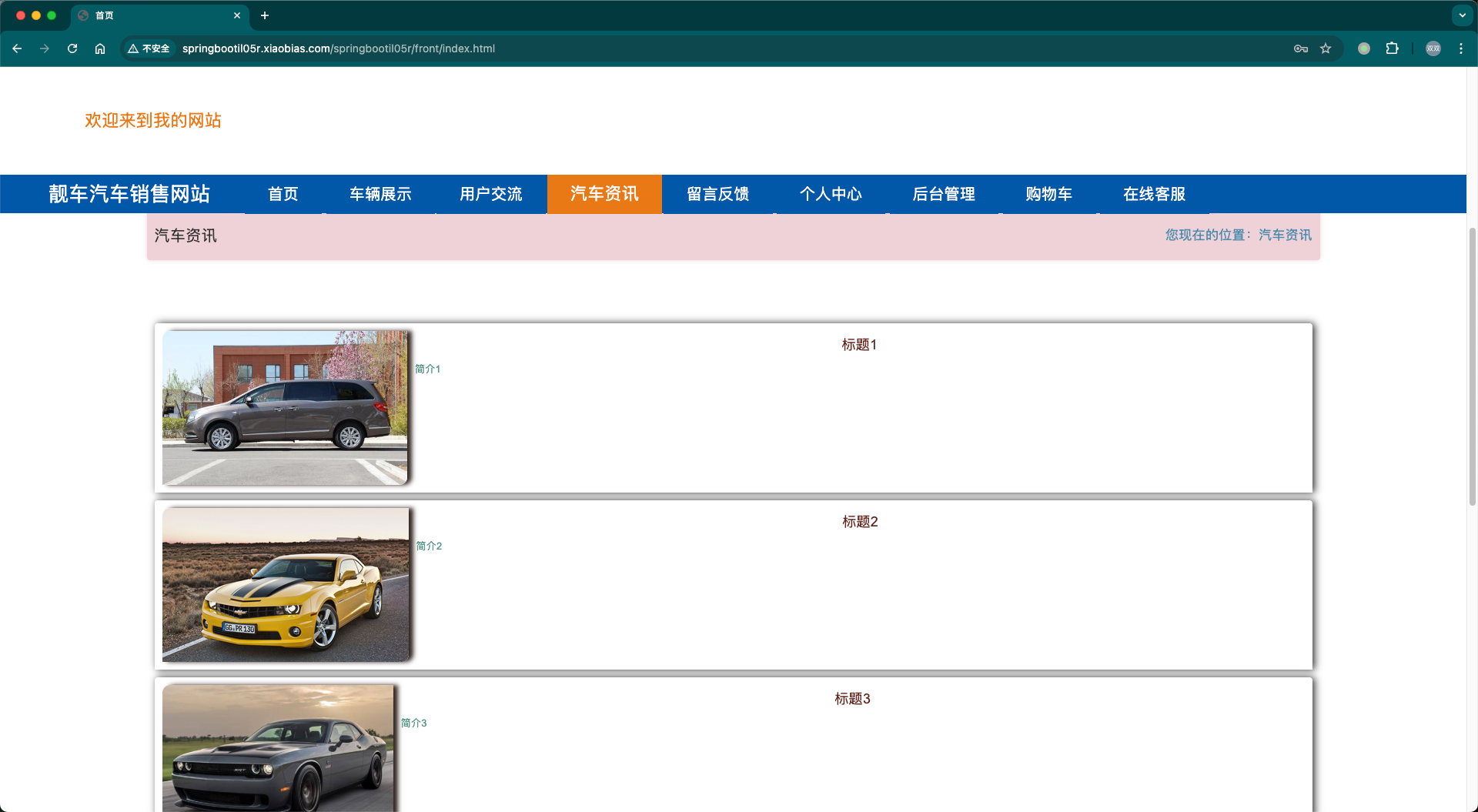Click the 简介3 summary text

(413, 723)
